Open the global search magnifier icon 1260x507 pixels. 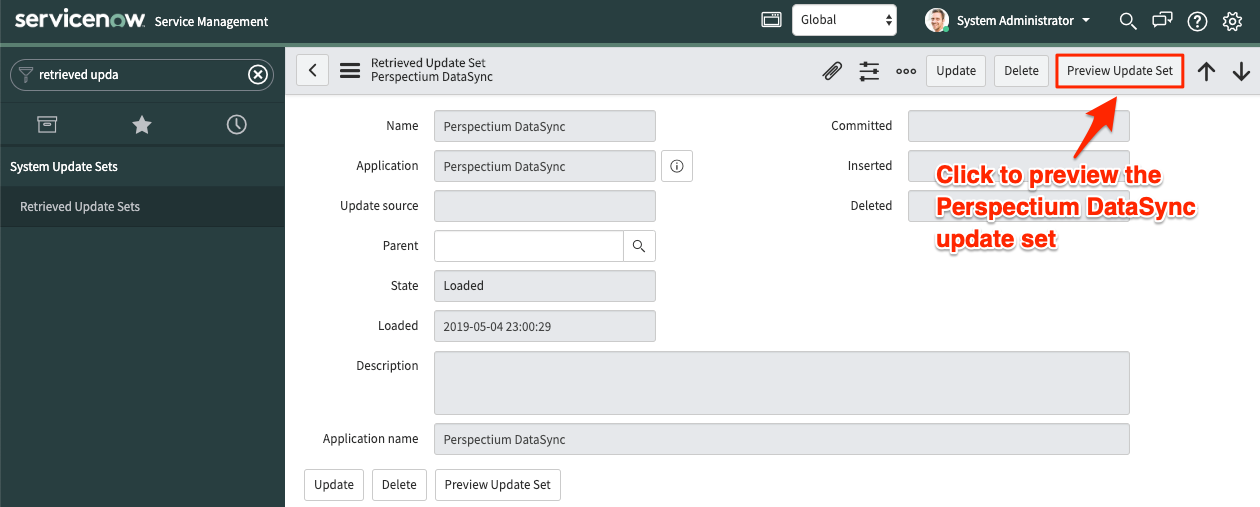1128,21
